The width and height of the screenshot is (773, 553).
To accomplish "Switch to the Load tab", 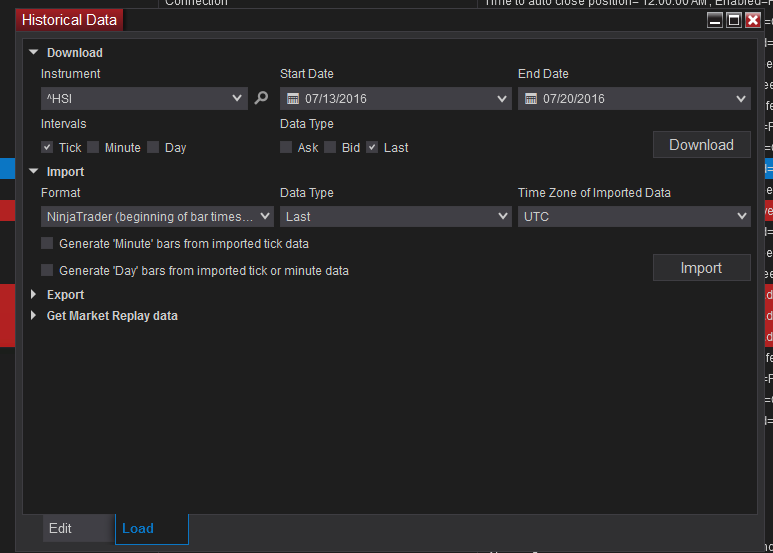I will (x=152, y=529).
